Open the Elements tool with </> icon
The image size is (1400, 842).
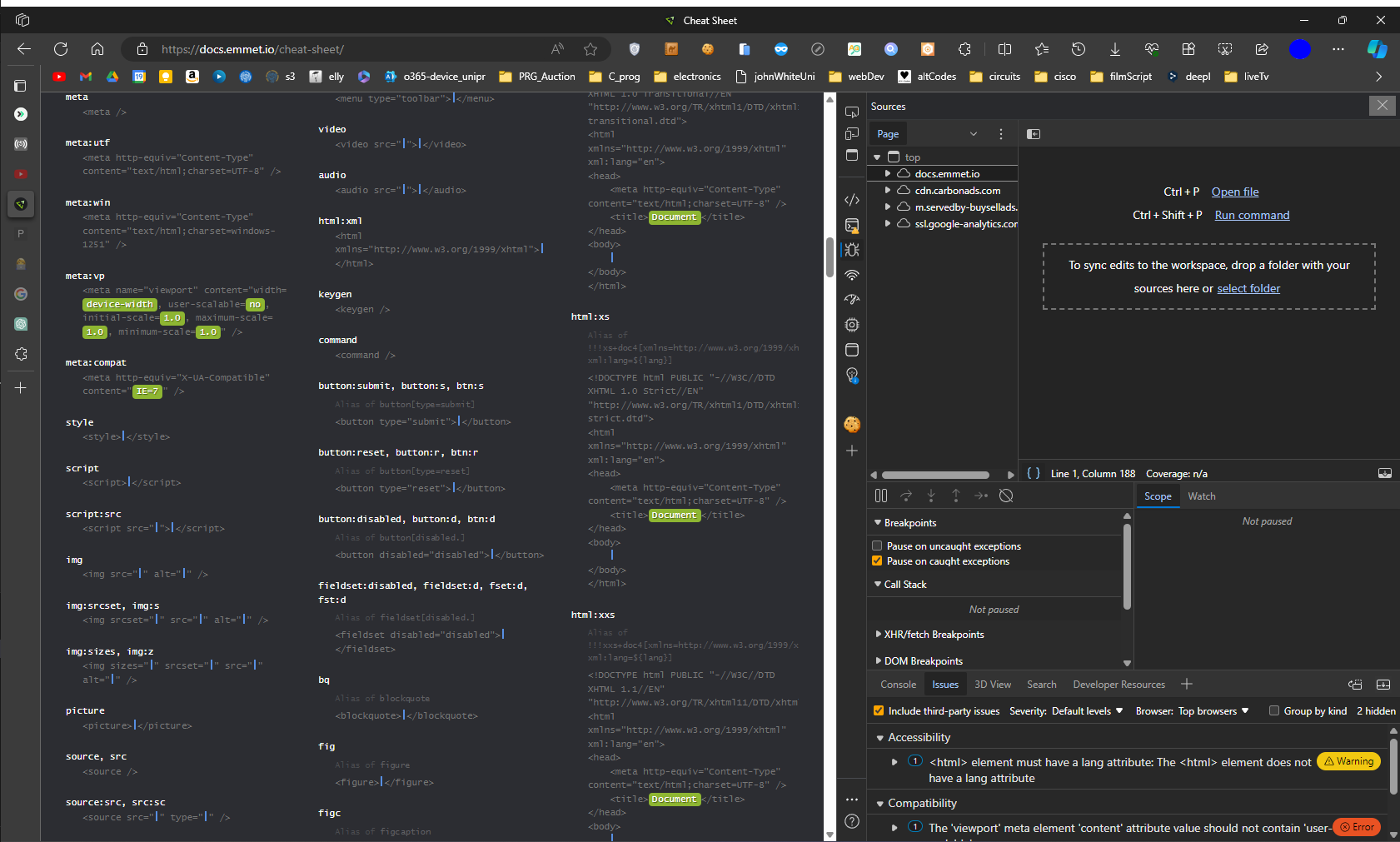click(852, 200)
